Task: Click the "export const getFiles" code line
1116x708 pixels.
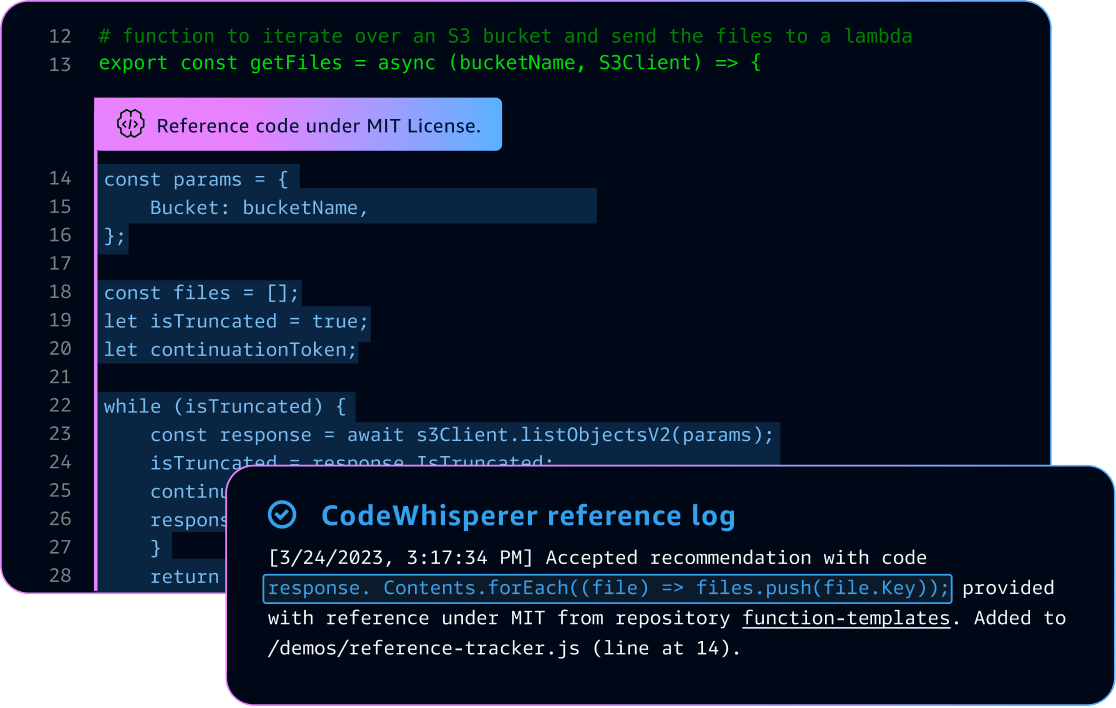Action: coord(430,64)
